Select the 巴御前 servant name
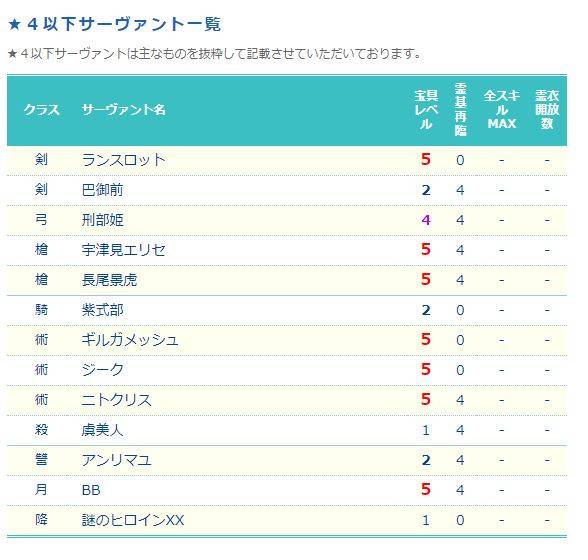The width and height of the screenshot is (588, 560). (102, 190)
